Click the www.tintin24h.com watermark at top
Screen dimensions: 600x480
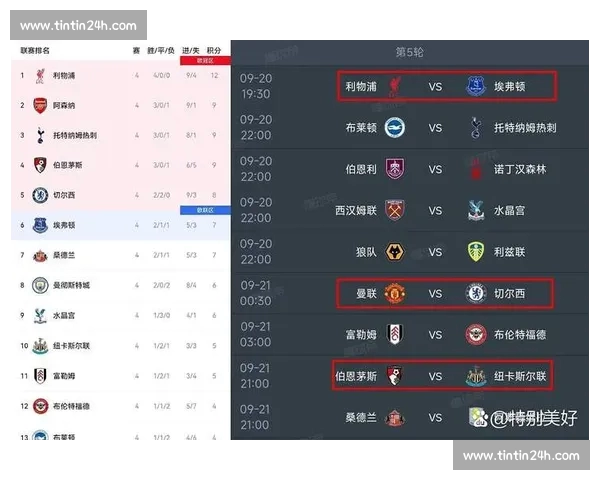pyautogui.click(x=78, y=25)
